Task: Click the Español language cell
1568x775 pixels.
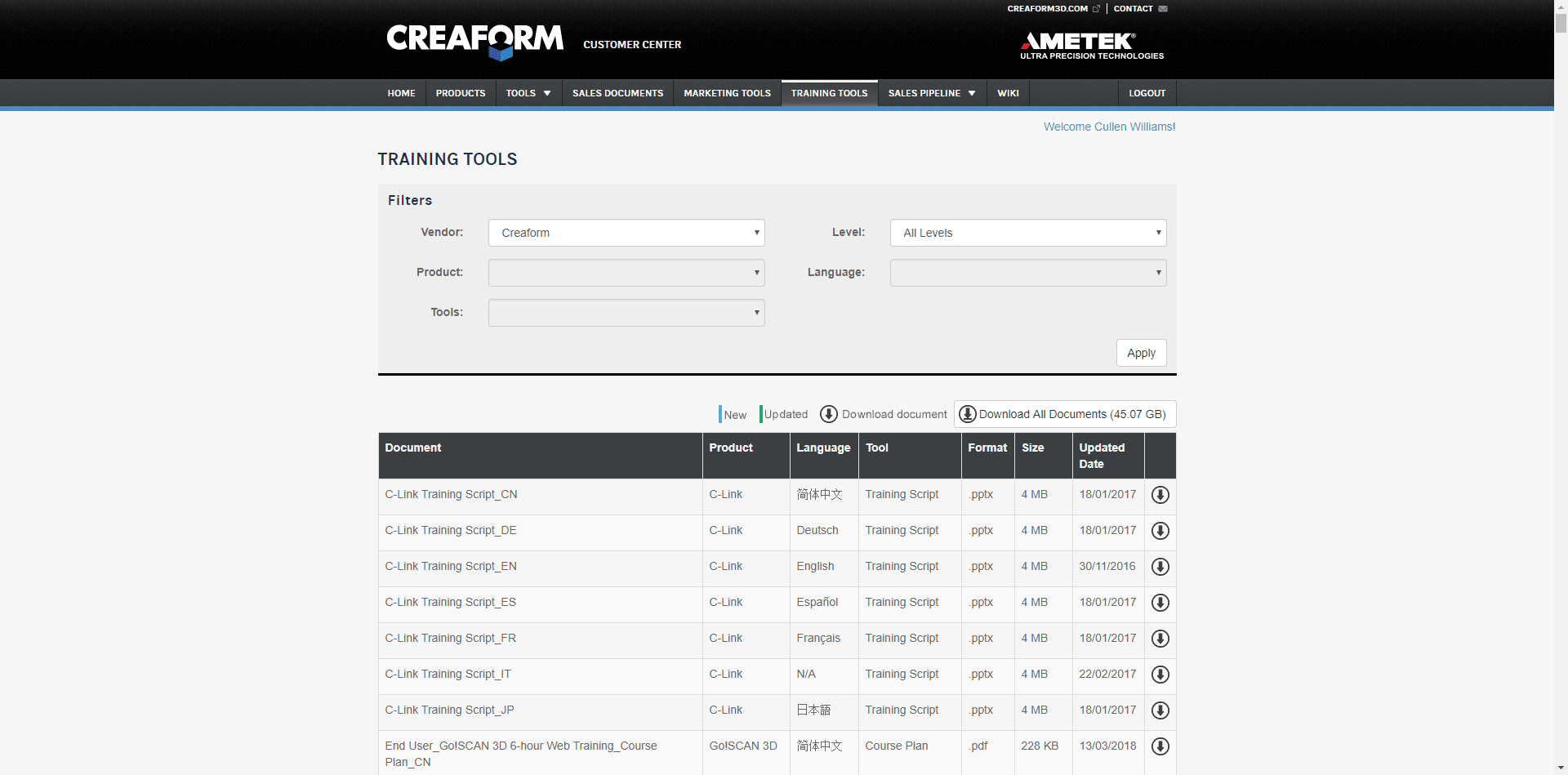Action: tap(817, 602)
